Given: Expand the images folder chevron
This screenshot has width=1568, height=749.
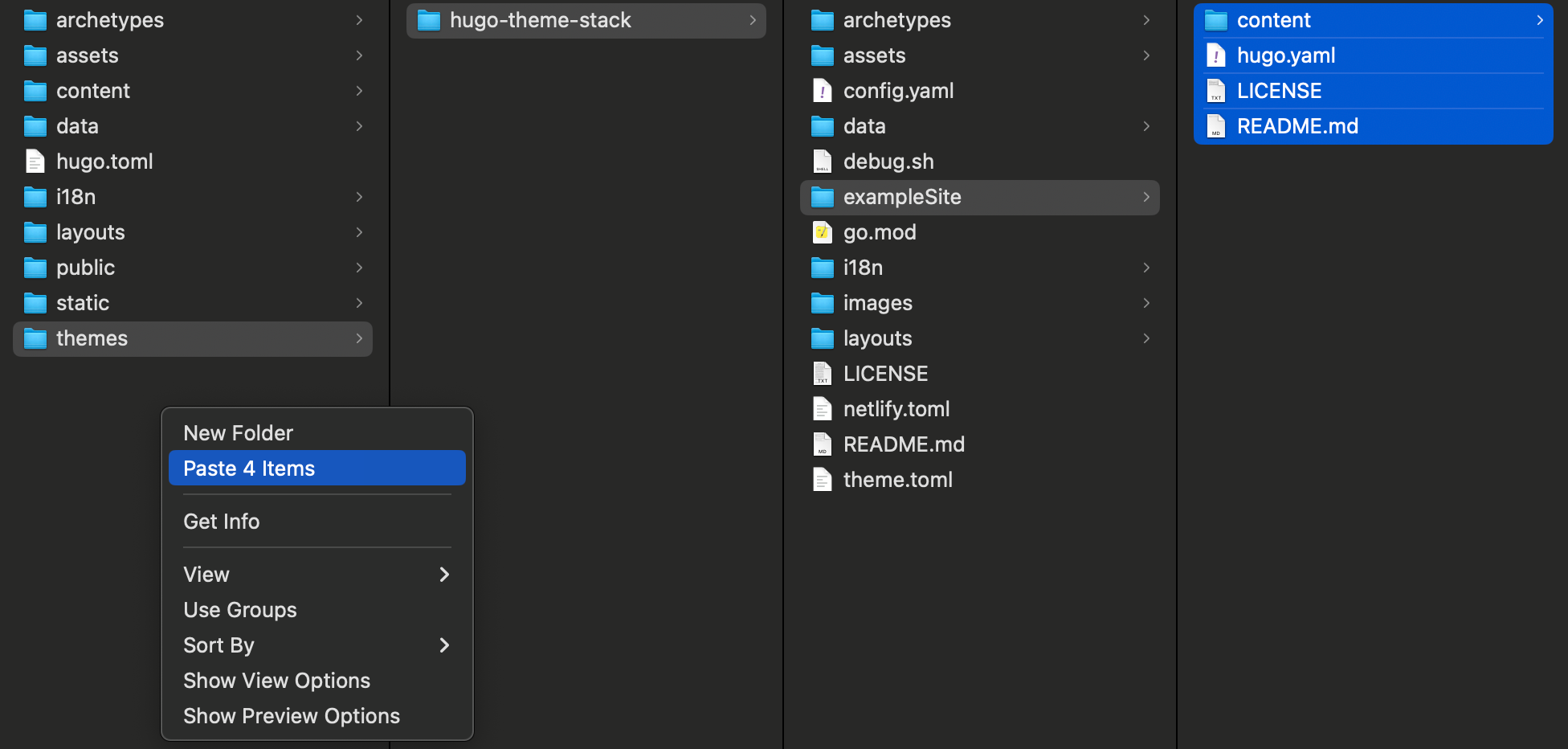Looking at the screenshot, I should (x=1146, y=303).
